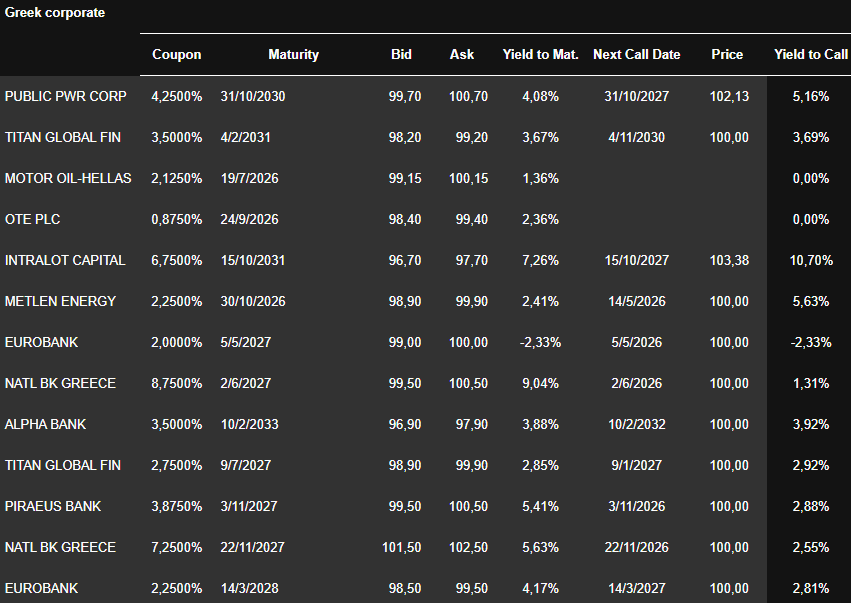Image resolution: width=851 pixels, height=603 pixels.
Task: Click the 2,81% yield to call
Action: (x=811, y=588)
